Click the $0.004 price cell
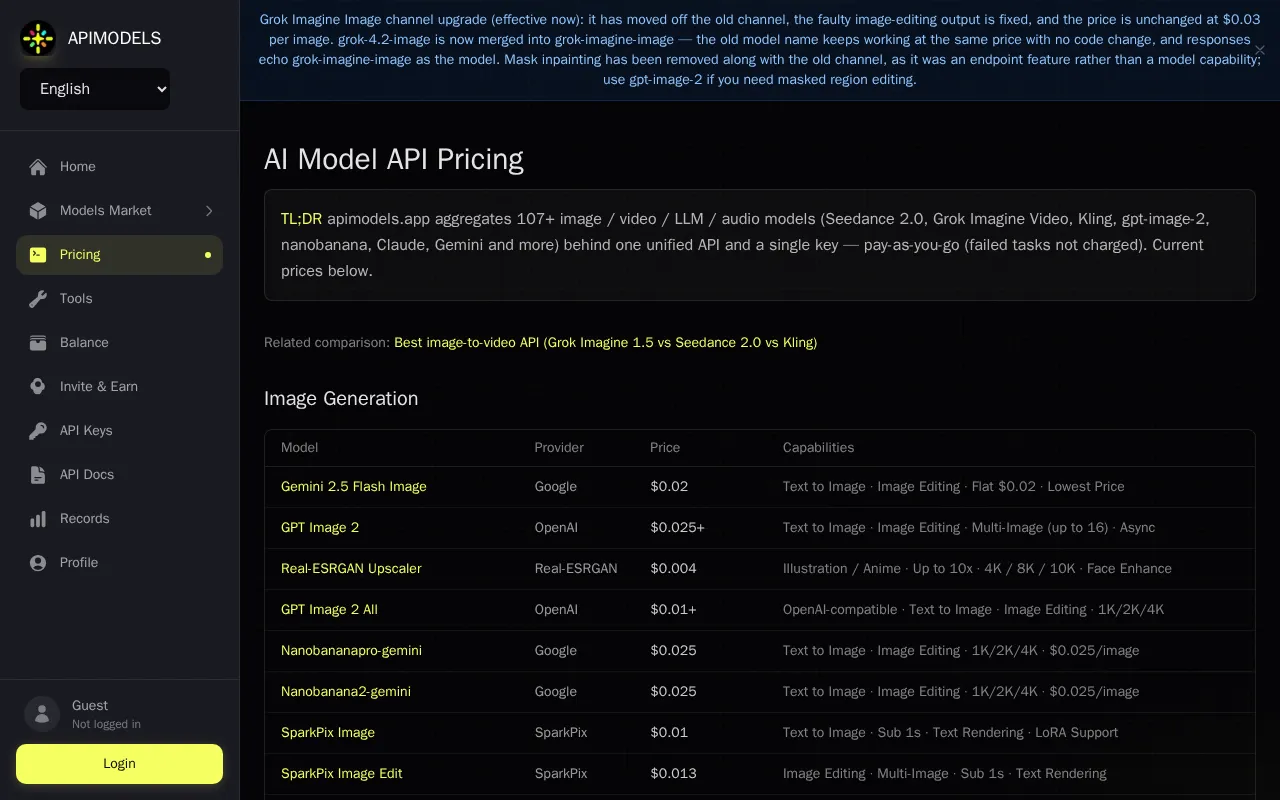 pos(674,569)
